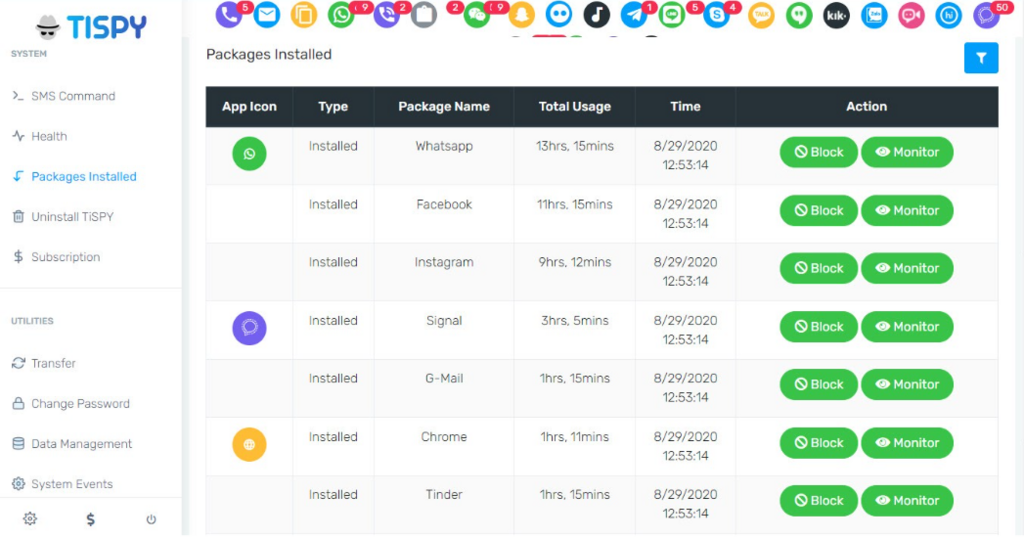Open the WeChat icon in top bar
The height and width of the screenshot is (539, 1024).
pos(477,14)
